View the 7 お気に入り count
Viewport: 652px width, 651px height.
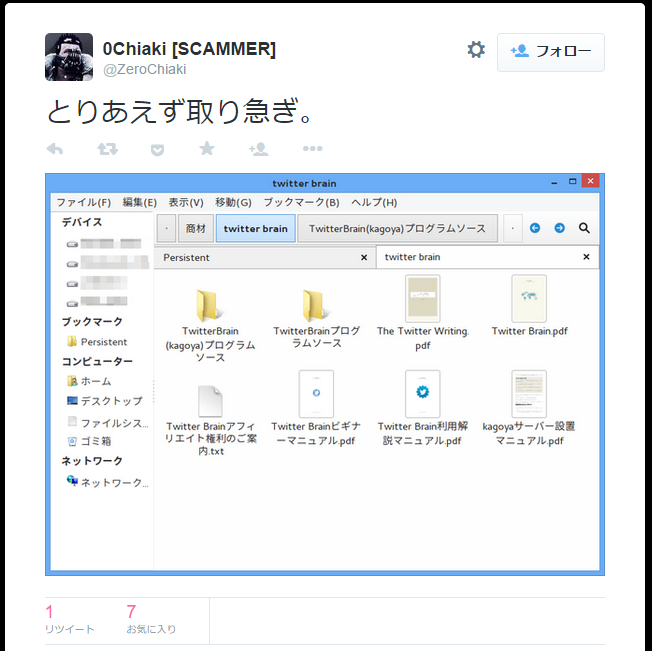[151, 619]
